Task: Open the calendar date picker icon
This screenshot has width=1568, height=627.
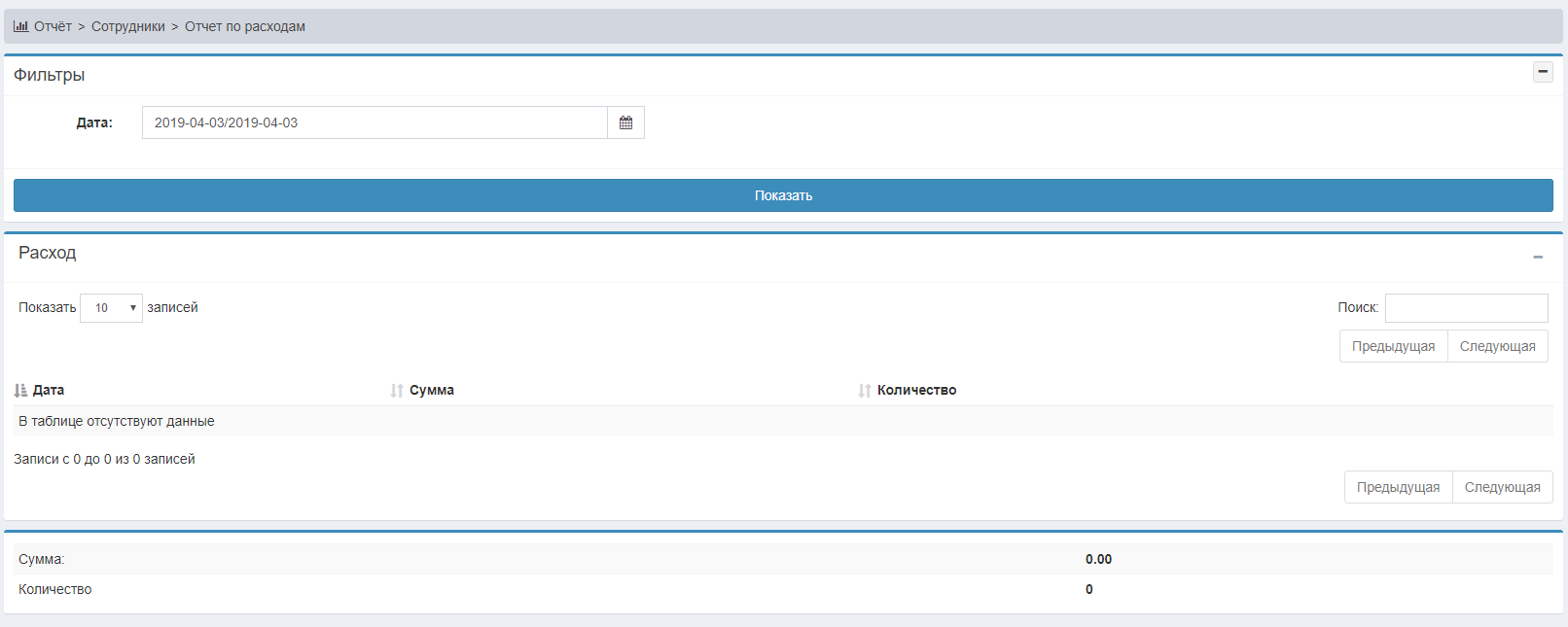Action: coord(625,122)
